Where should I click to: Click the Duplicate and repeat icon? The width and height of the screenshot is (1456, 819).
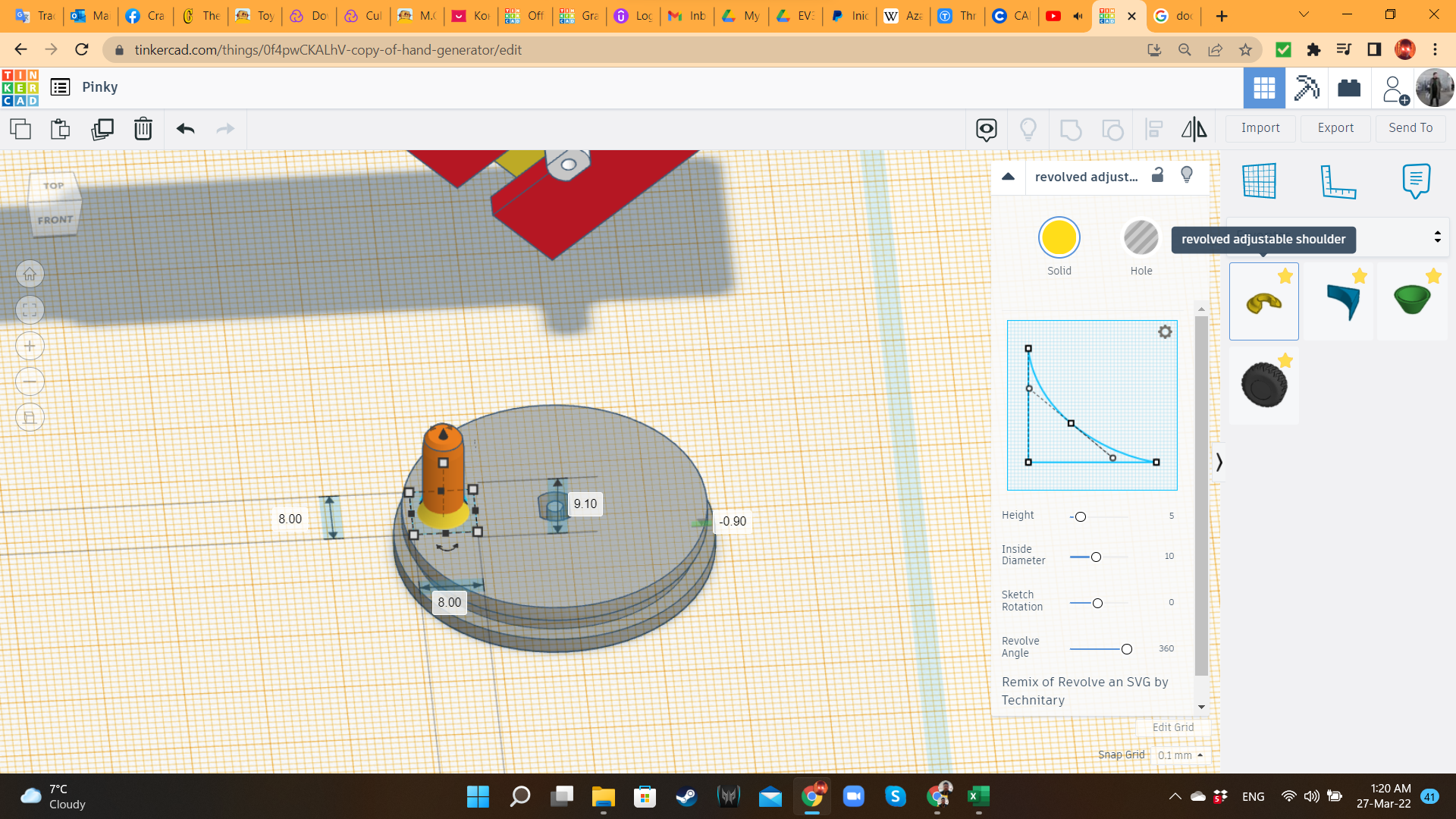pyautogui.click(x=102, y=129)
